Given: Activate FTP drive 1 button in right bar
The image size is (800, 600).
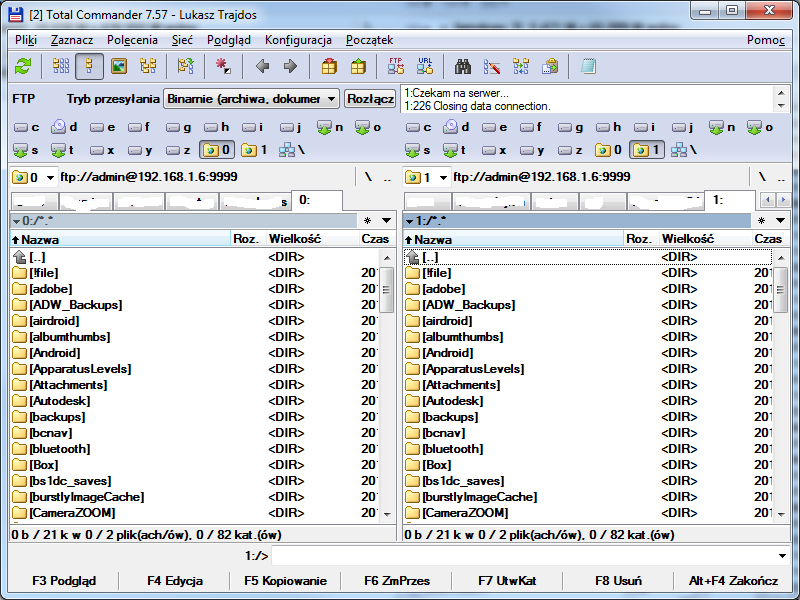Looking at the screenshot, I should (x=647, y=151).
